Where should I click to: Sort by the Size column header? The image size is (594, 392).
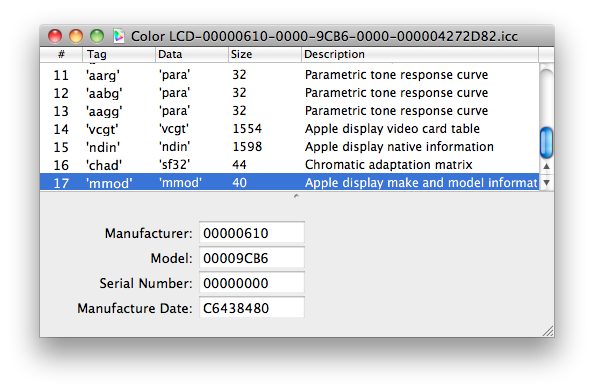point(265,55)
